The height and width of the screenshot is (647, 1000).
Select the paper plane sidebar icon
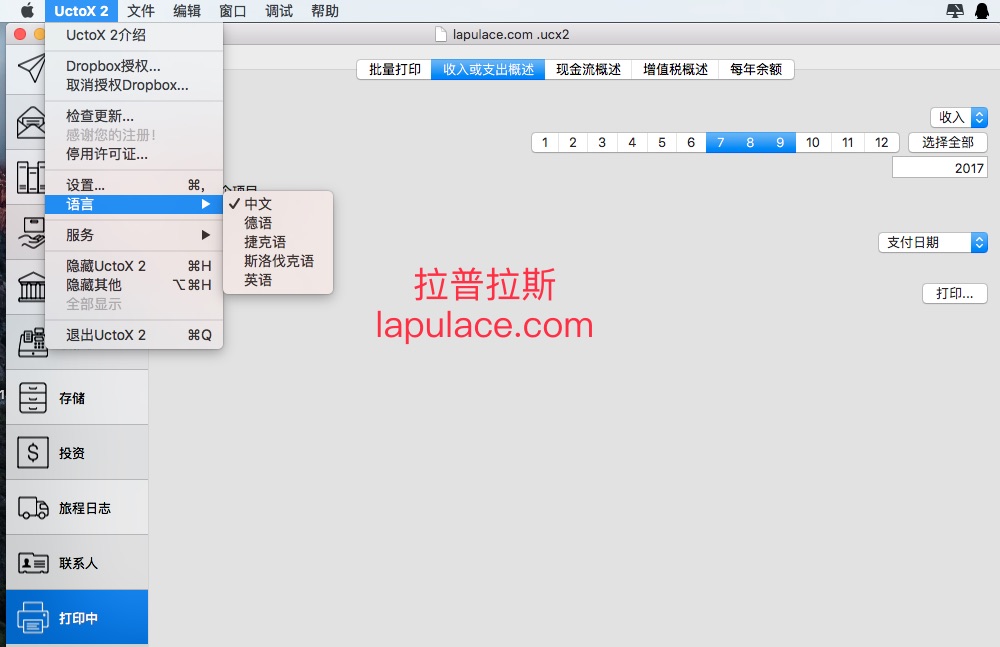(31, 68)
